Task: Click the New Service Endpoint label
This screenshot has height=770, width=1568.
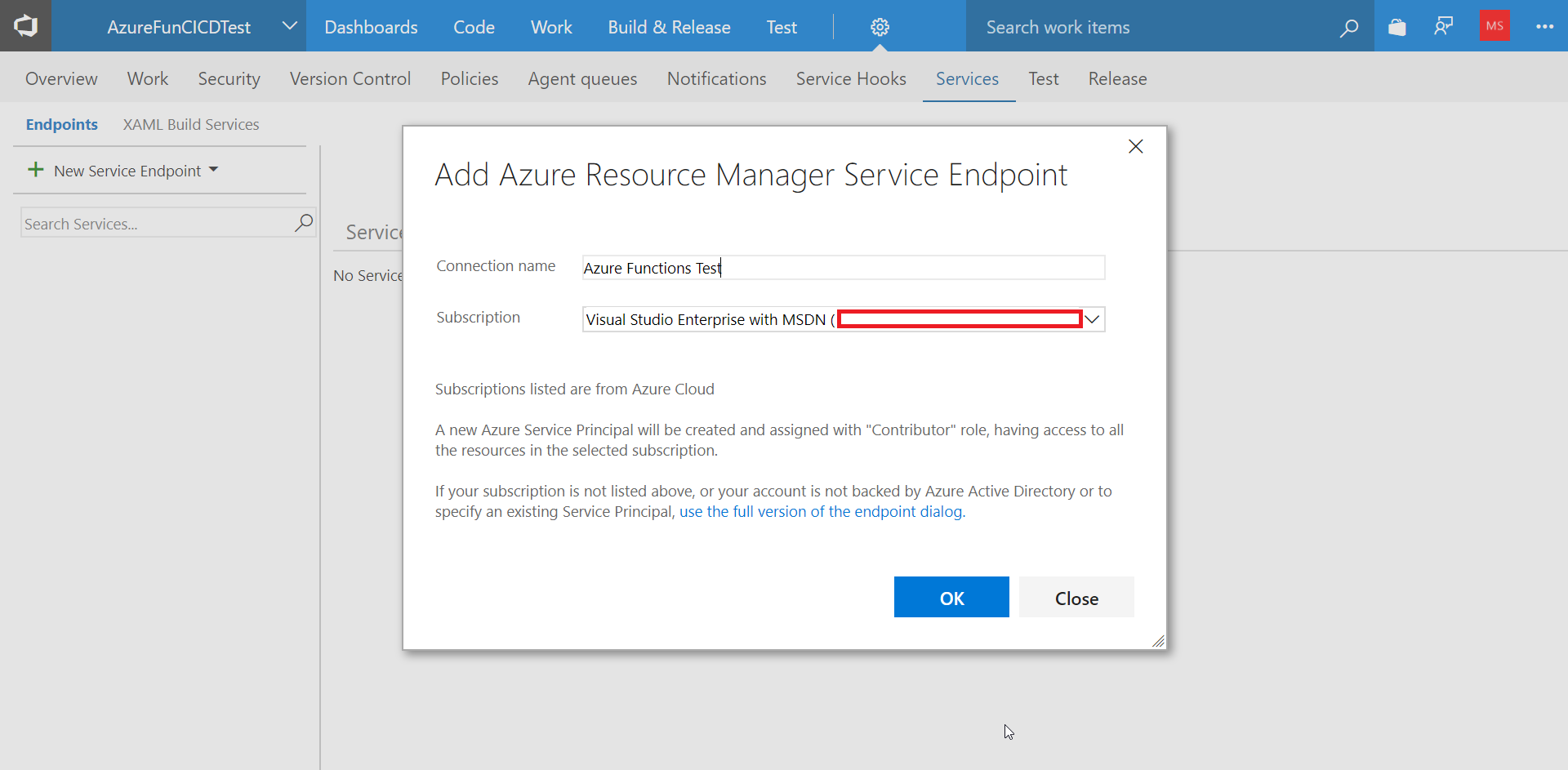Action: [x=127, y=171]
